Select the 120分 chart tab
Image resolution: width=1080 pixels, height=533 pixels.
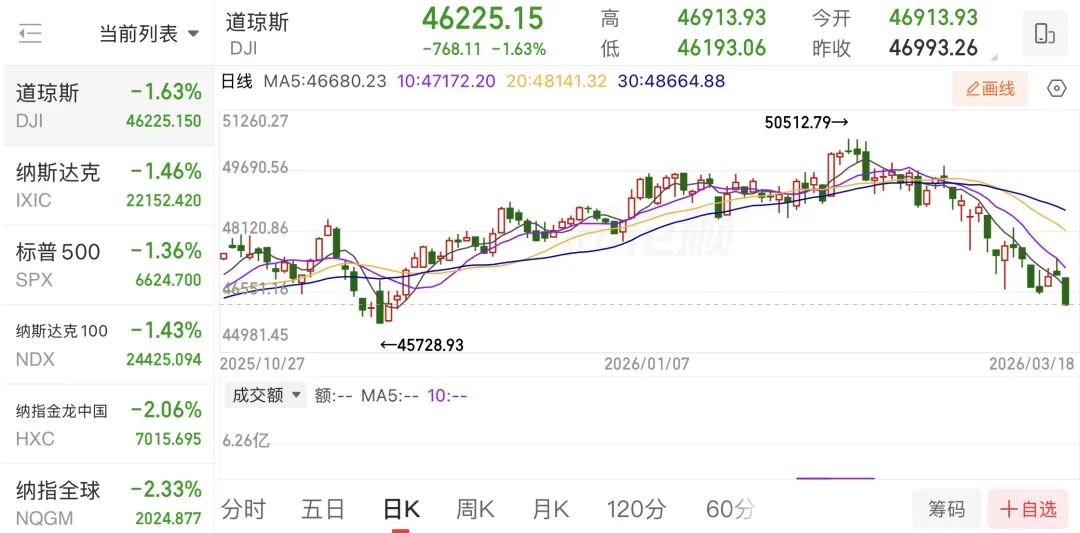point(637,509)
